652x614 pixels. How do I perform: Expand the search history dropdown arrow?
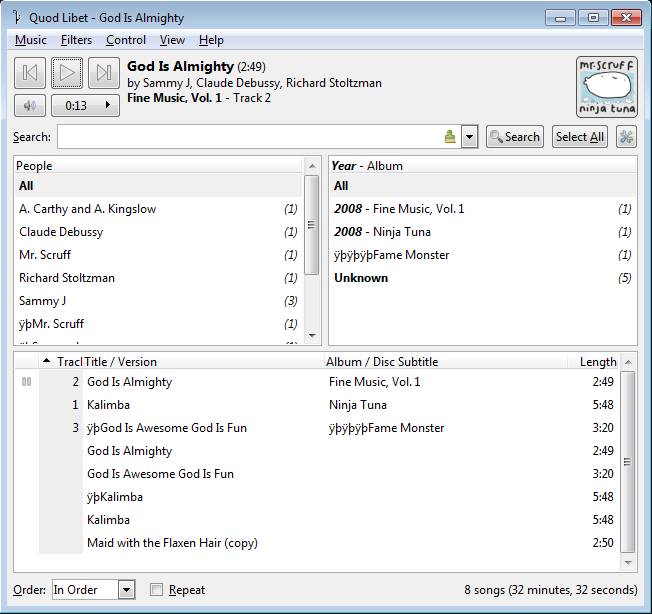(469, 137)
